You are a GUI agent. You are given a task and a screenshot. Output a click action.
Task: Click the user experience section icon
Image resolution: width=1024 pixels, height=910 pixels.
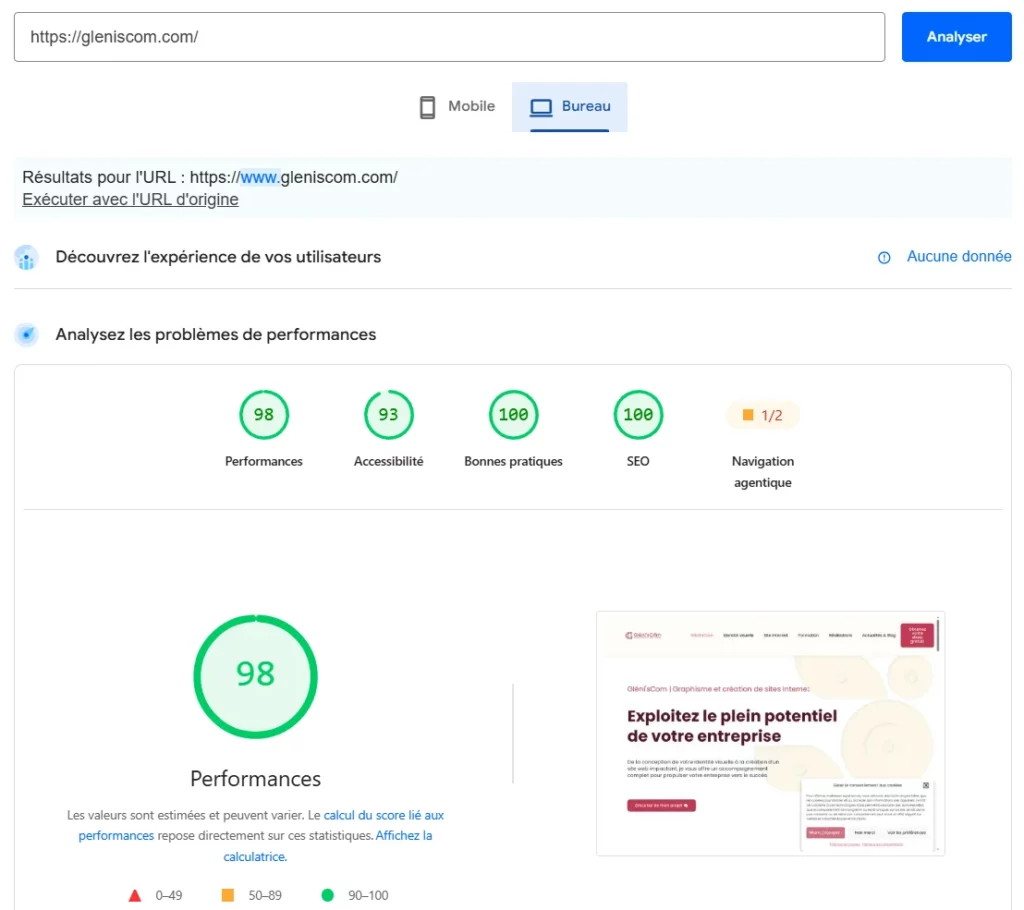point(26,257)
